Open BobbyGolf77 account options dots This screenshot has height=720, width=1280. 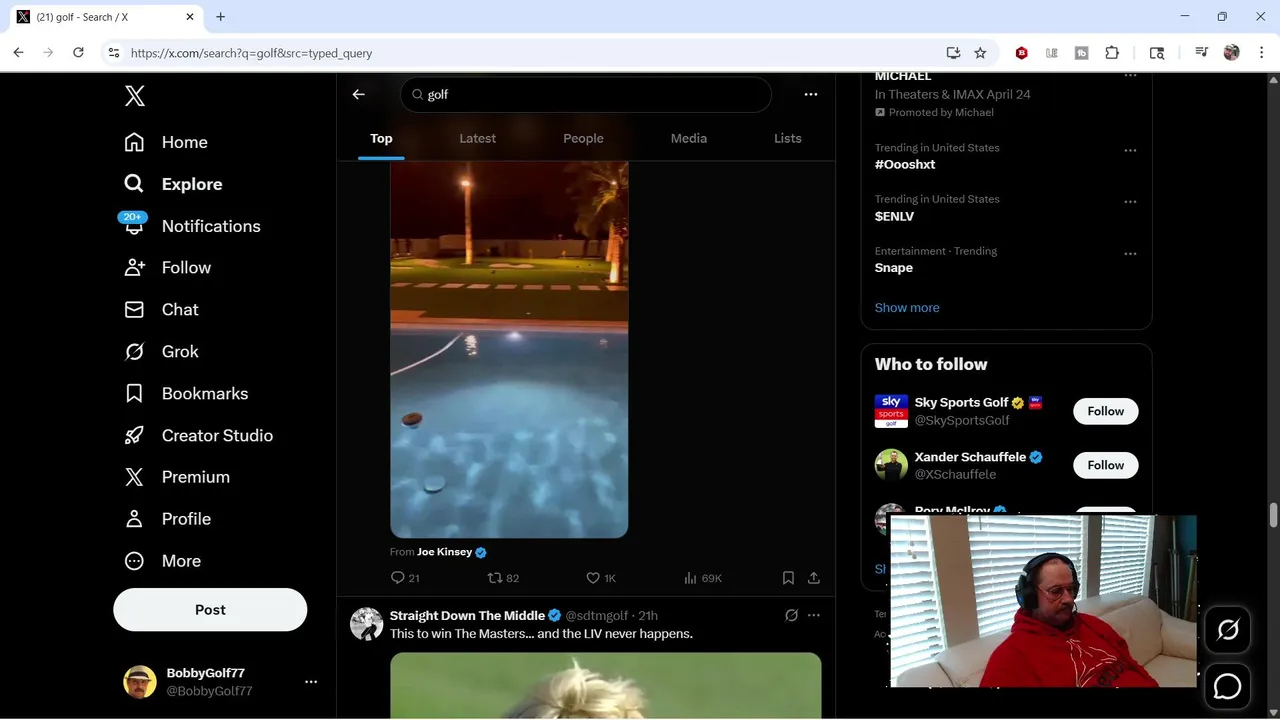[x=311, y=682]
